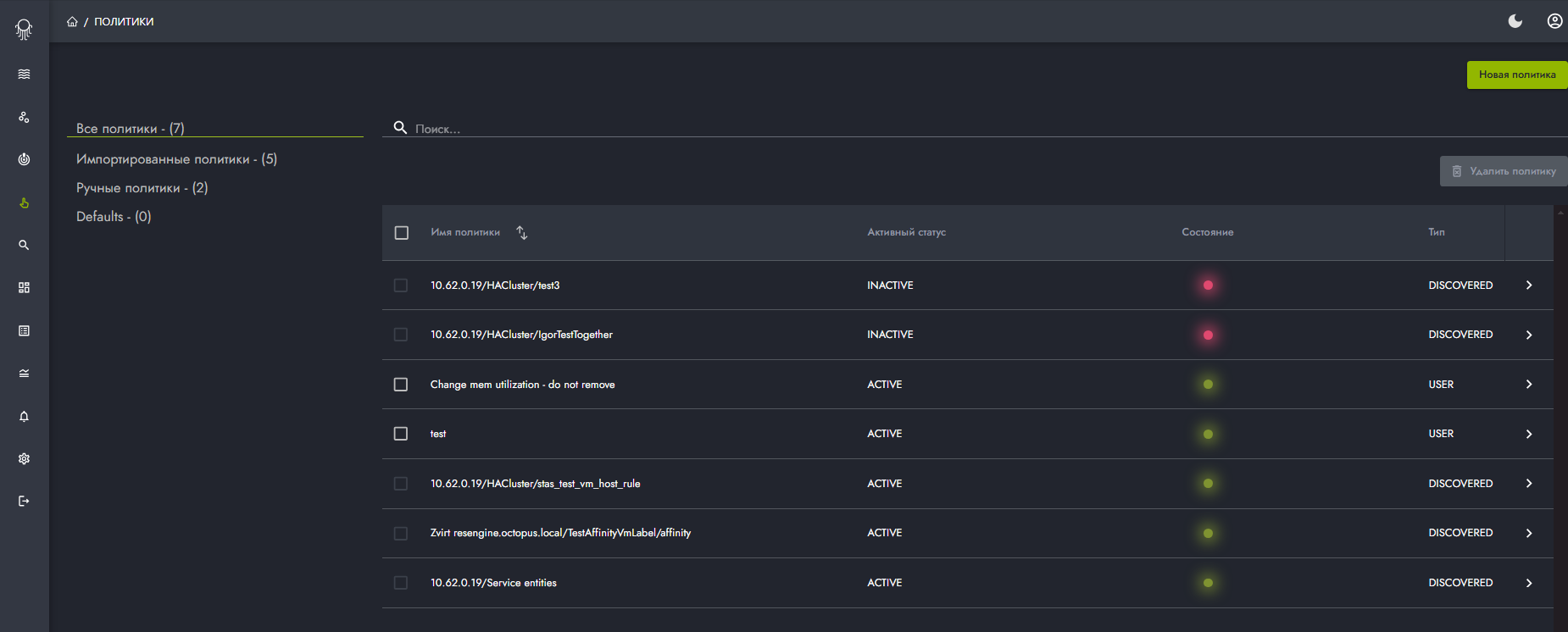Select Ручные политики (2) filter
Viewport: 1568px width, 632px height.
pyautogui.click(x=142, y=188)
